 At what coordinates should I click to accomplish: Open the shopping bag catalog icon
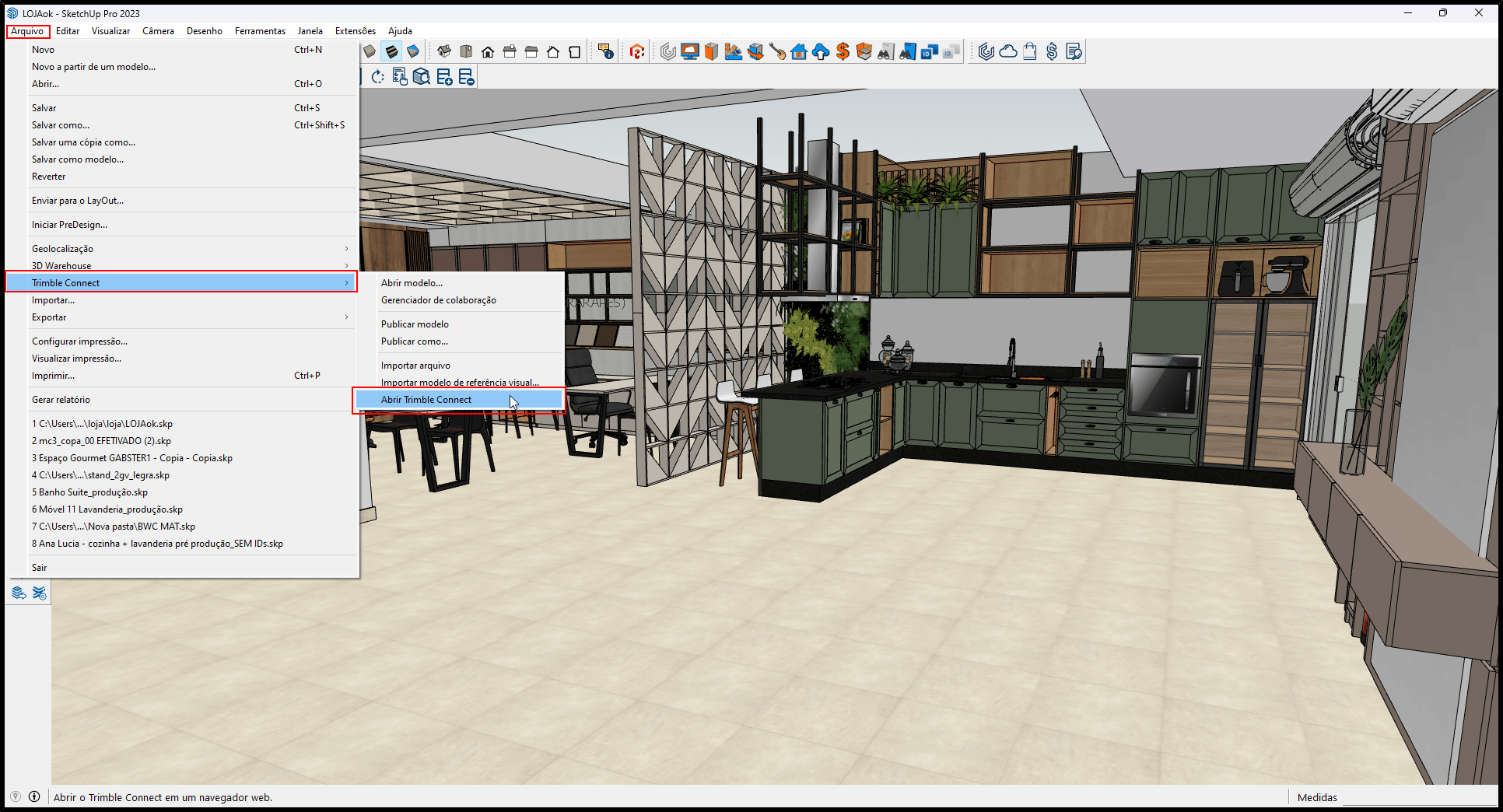click(1030, 51)
